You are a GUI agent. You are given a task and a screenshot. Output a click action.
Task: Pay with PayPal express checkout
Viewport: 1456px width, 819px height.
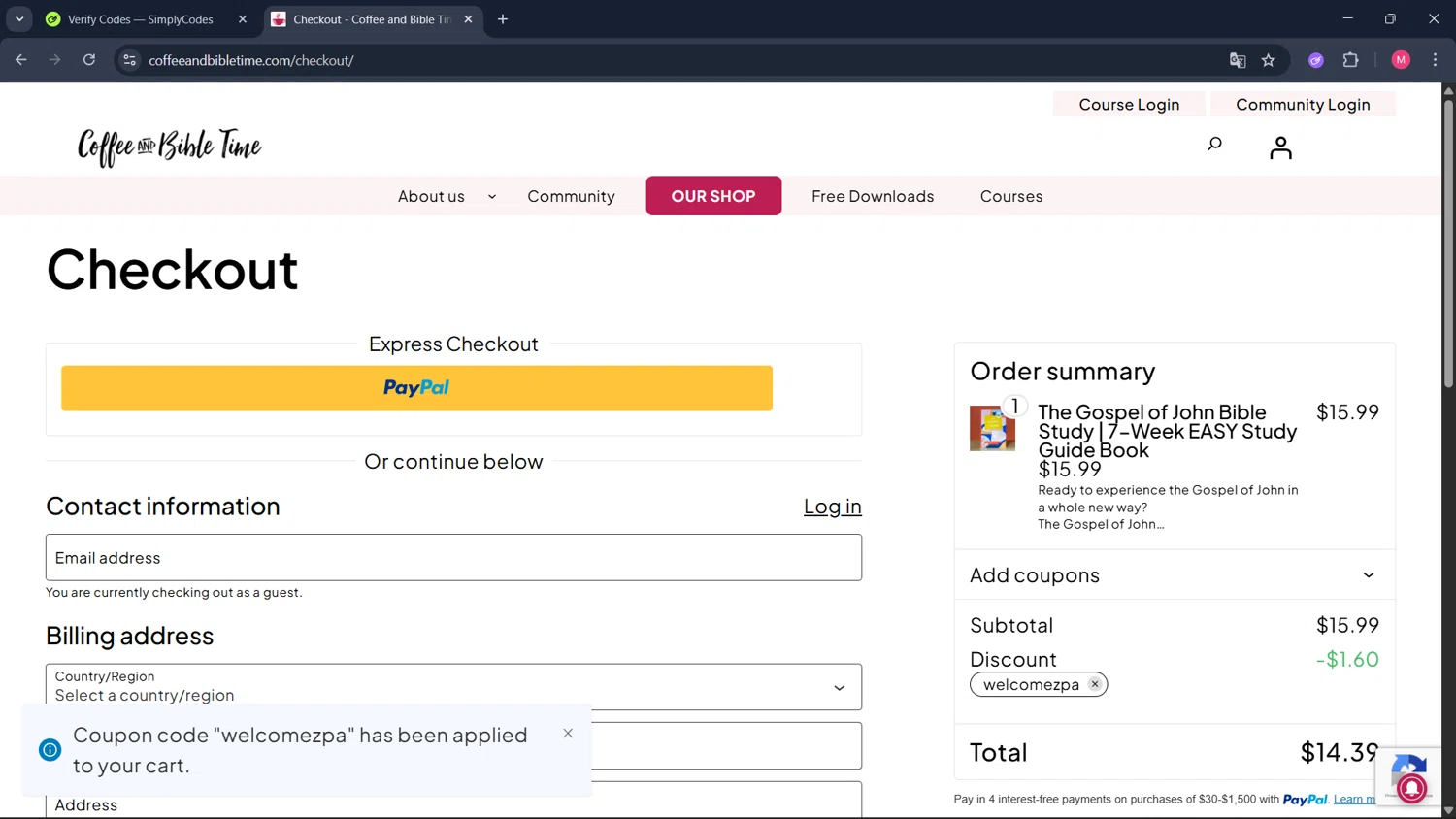416,388
